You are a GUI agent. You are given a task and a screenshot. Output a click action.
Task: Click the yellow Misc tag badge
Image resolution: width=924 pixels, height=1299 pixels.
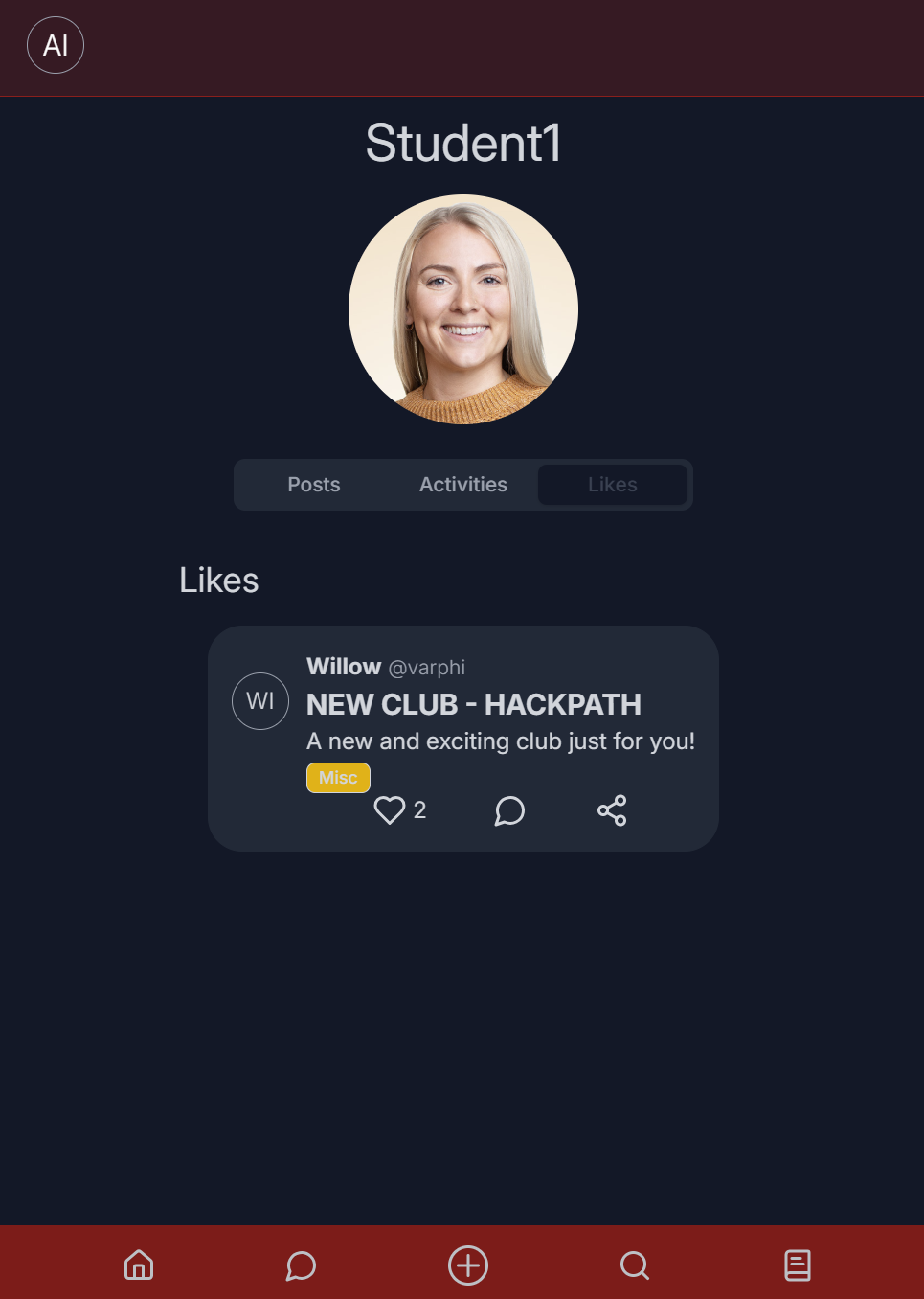click(338, 778)
